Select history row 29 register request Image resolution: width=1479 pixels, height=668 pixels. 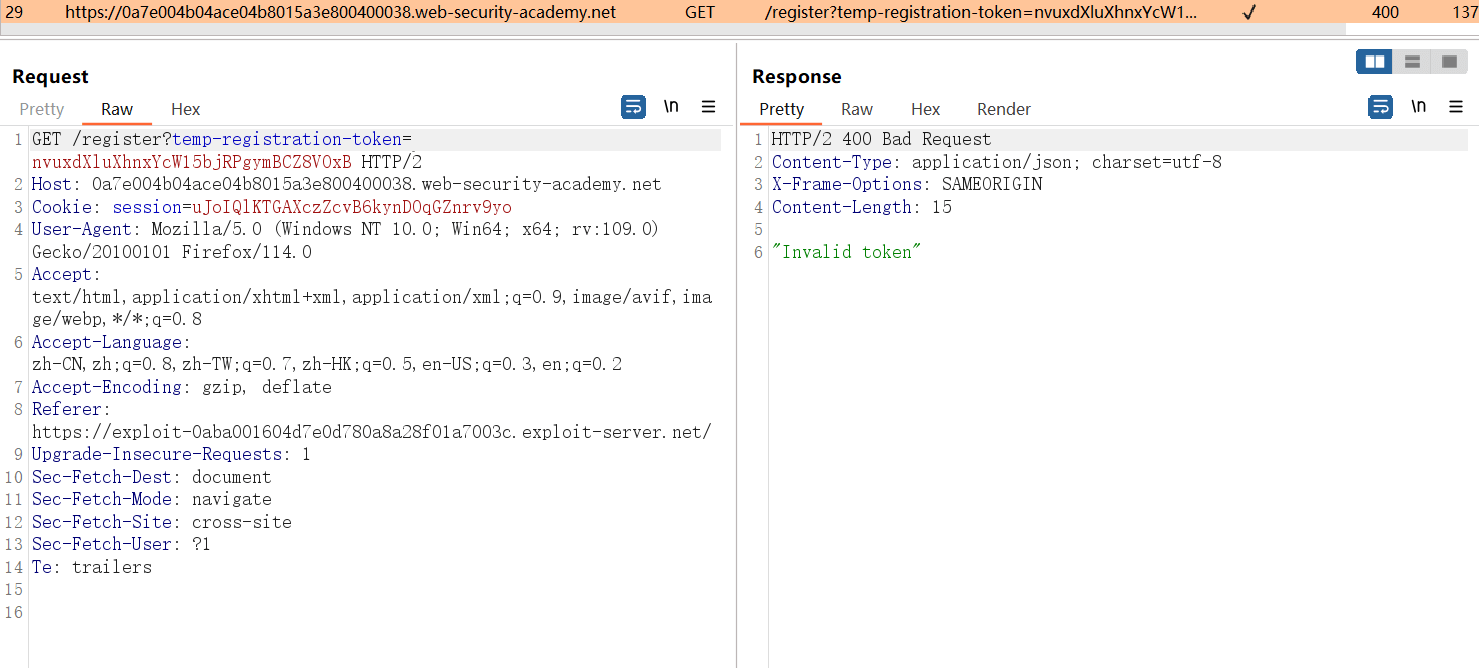[340, 12]
